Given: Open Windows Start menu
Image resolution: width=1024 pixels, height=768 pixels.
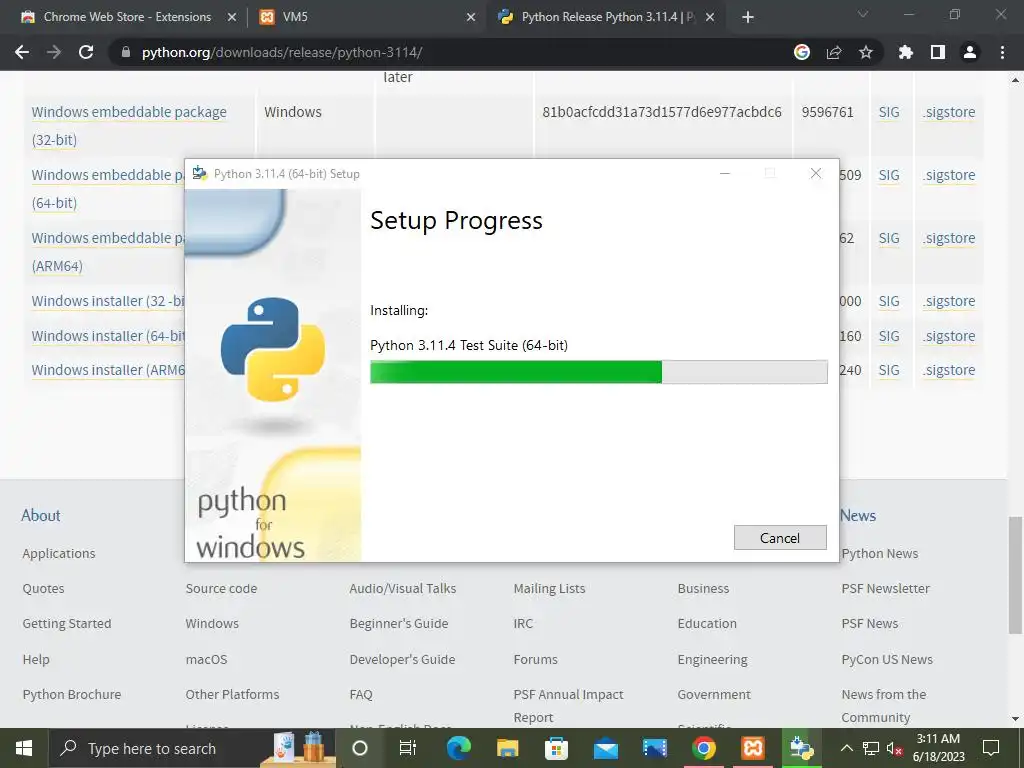Looking at the screenshot, I should [x=24, y=748].
